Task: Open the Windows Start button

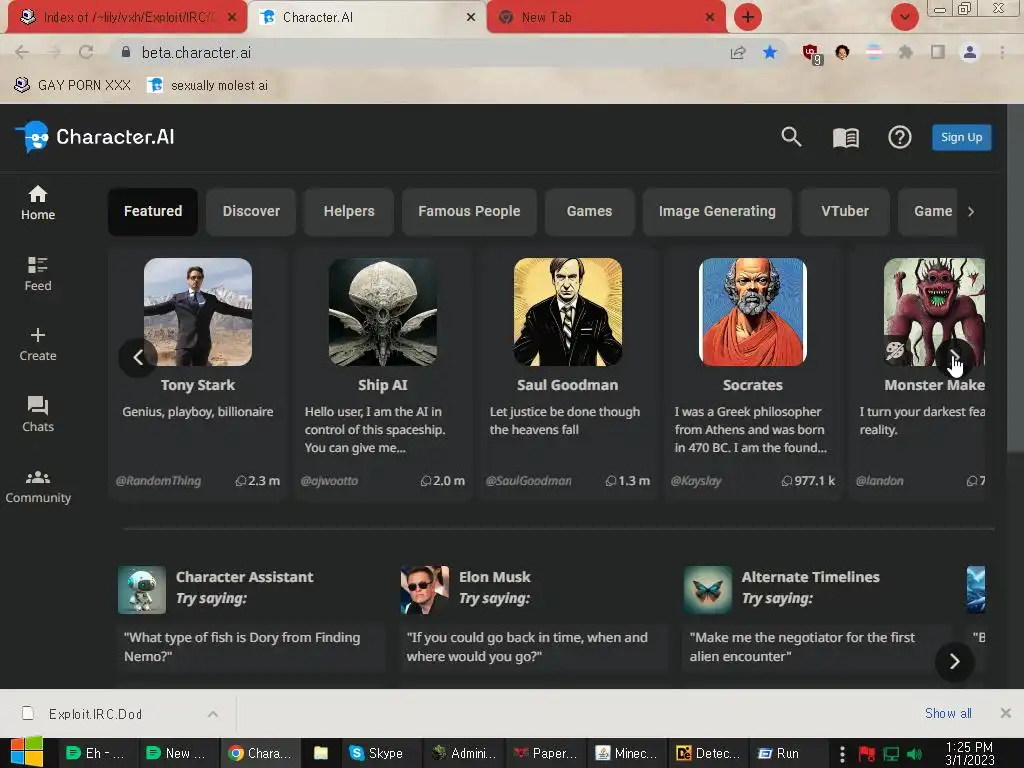Action: pyautogui.click(x=26, y=752)
